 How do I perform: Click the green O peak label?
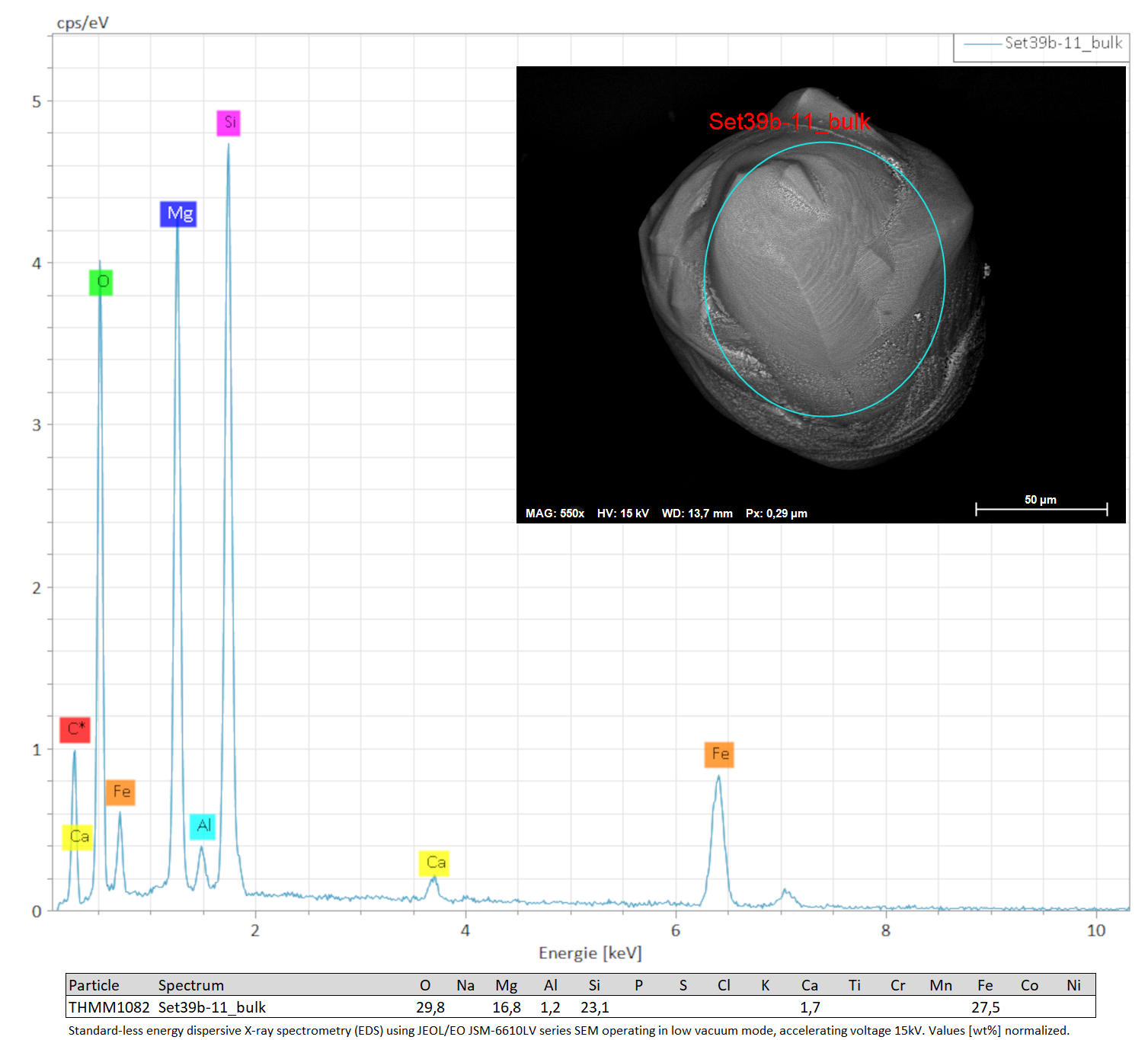pyautogui.click(x=101, y=282)
